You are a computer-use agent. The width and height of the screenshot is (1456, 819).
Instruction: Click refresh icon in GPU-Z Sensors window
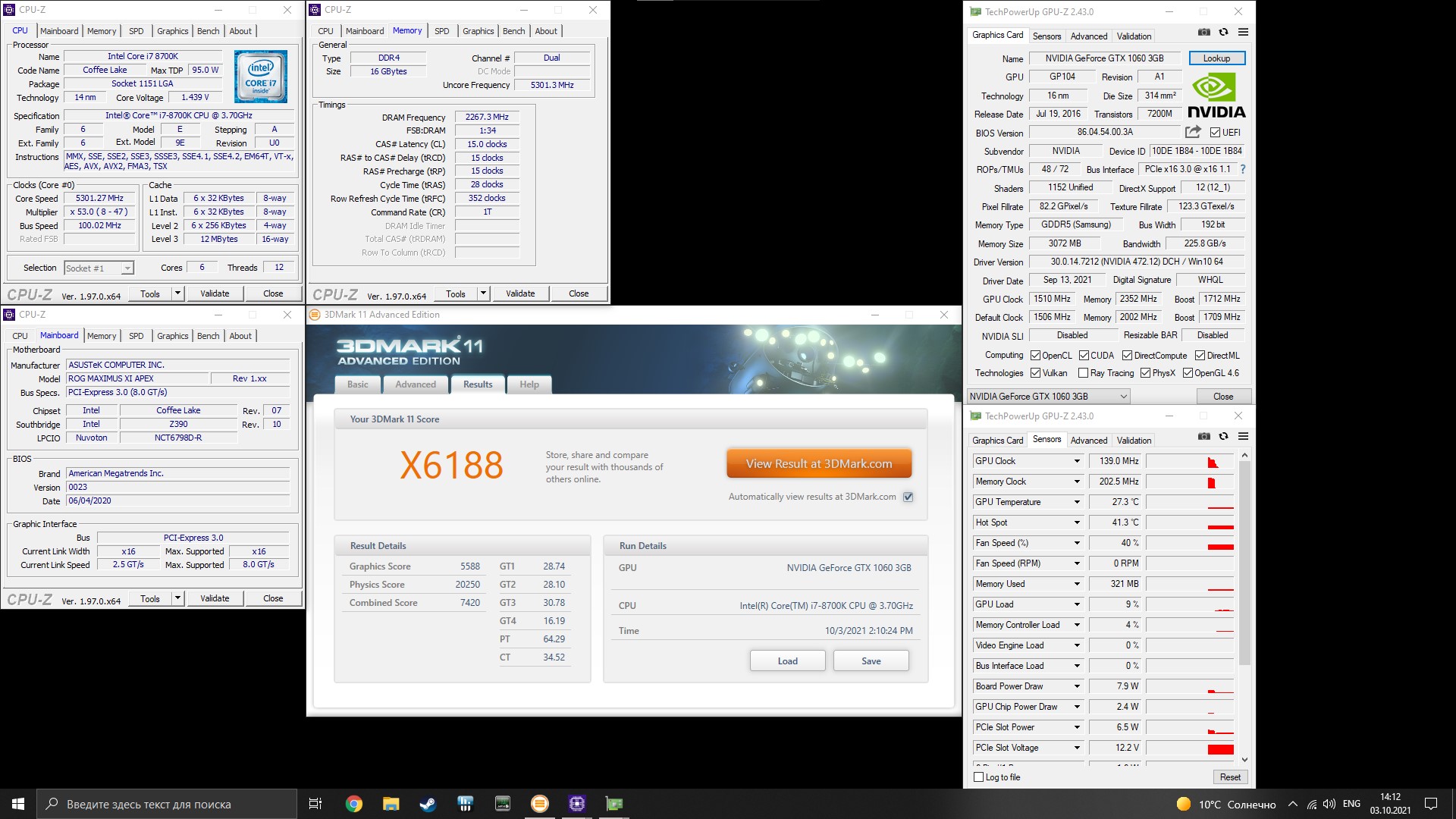point(1223,436)
